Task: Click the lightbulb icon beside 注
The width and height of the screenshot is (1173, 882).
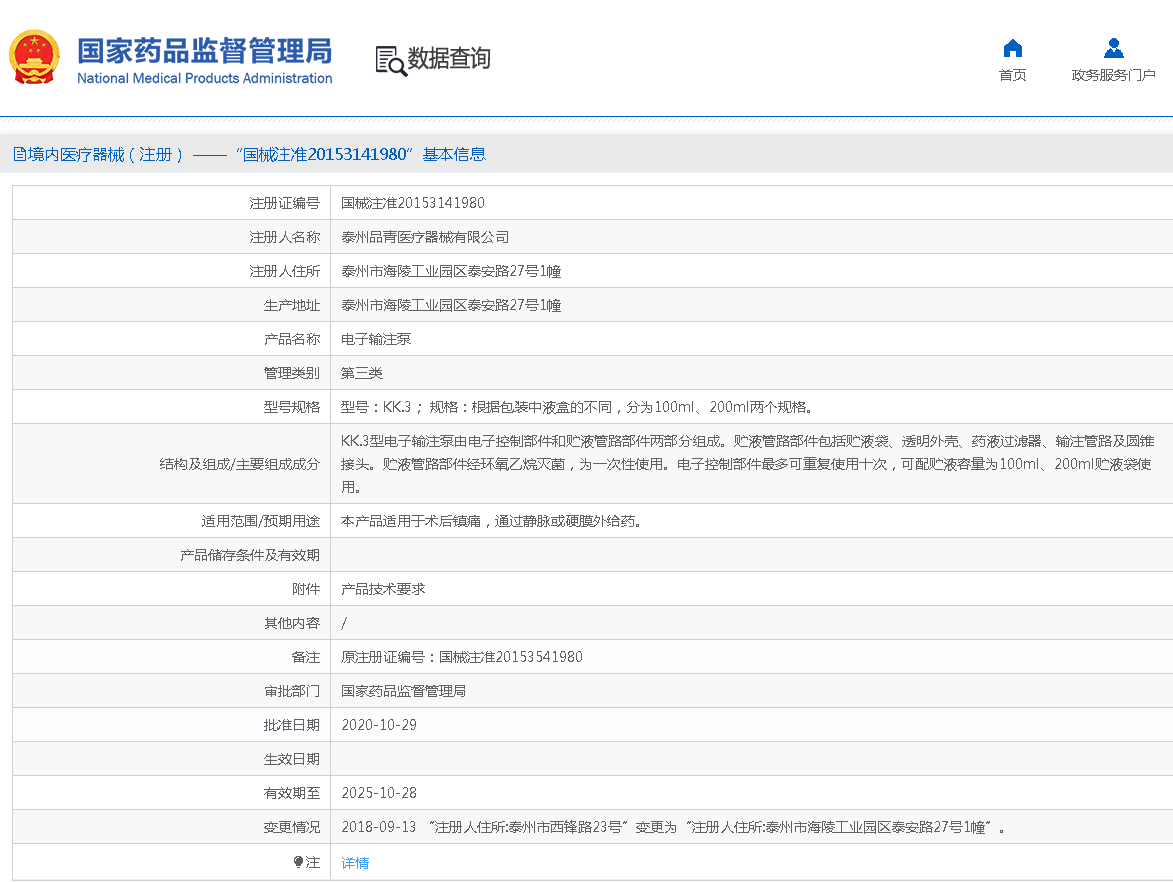Action: coord(298,862)
